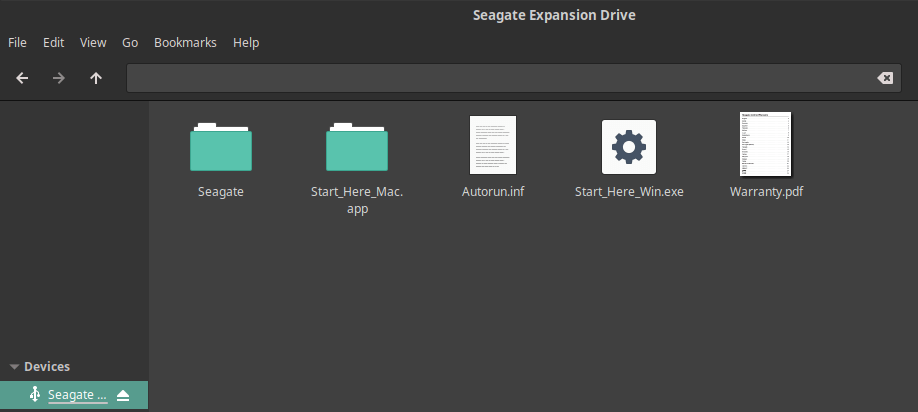
Task: Open the Go menu
Action: tap(130, 43)
